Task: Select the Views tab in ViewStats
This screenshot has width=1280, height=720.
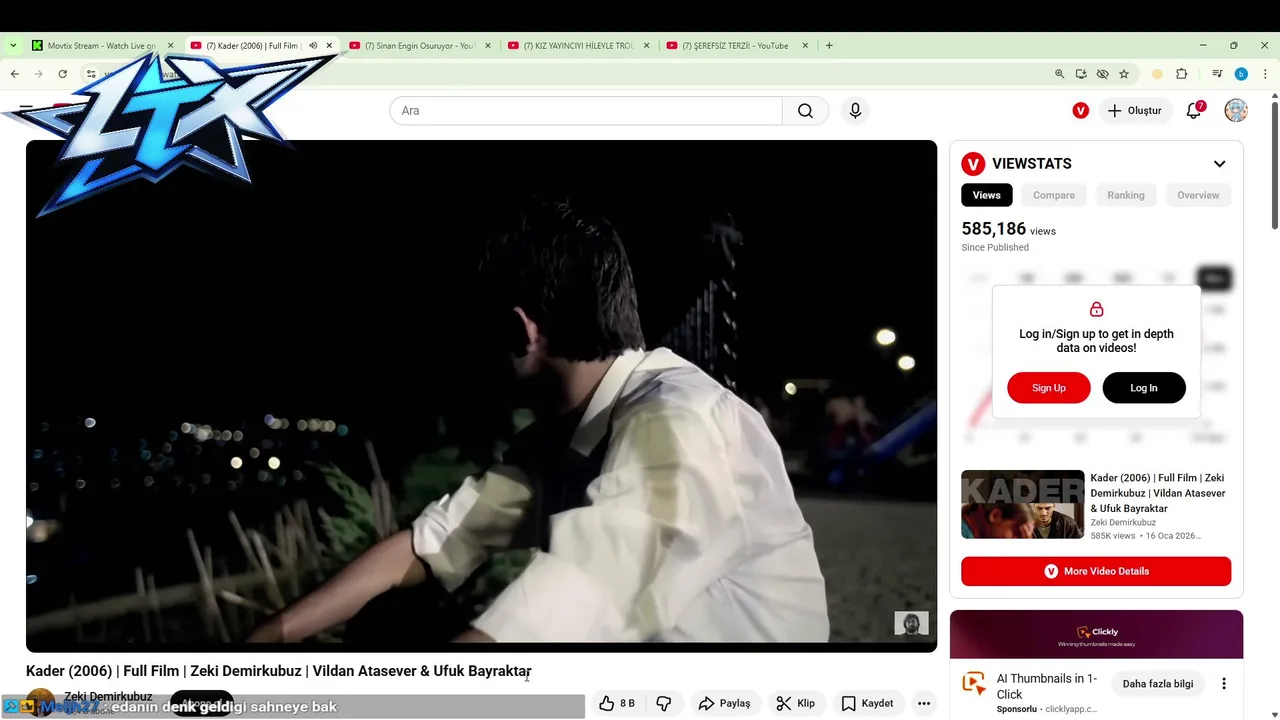Action: (x=987, y=195)
